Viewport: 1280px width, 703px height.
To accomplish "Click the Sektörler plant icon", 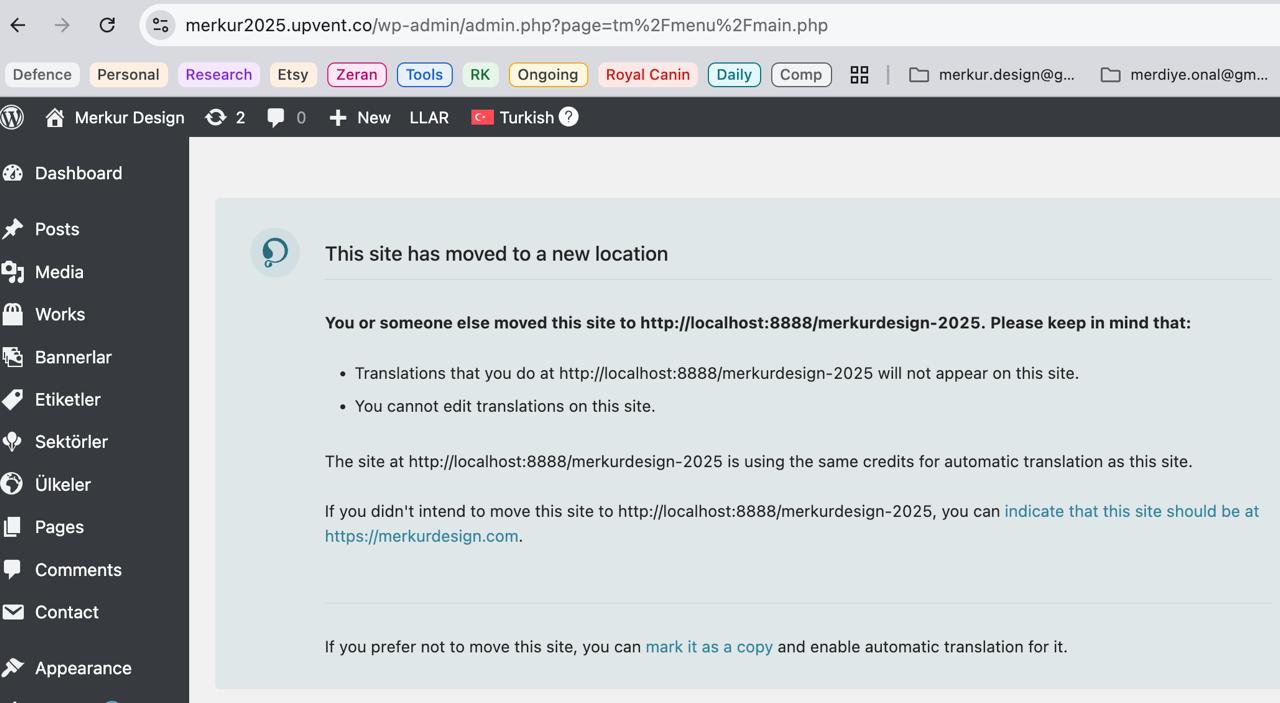I will click(13, 442).
